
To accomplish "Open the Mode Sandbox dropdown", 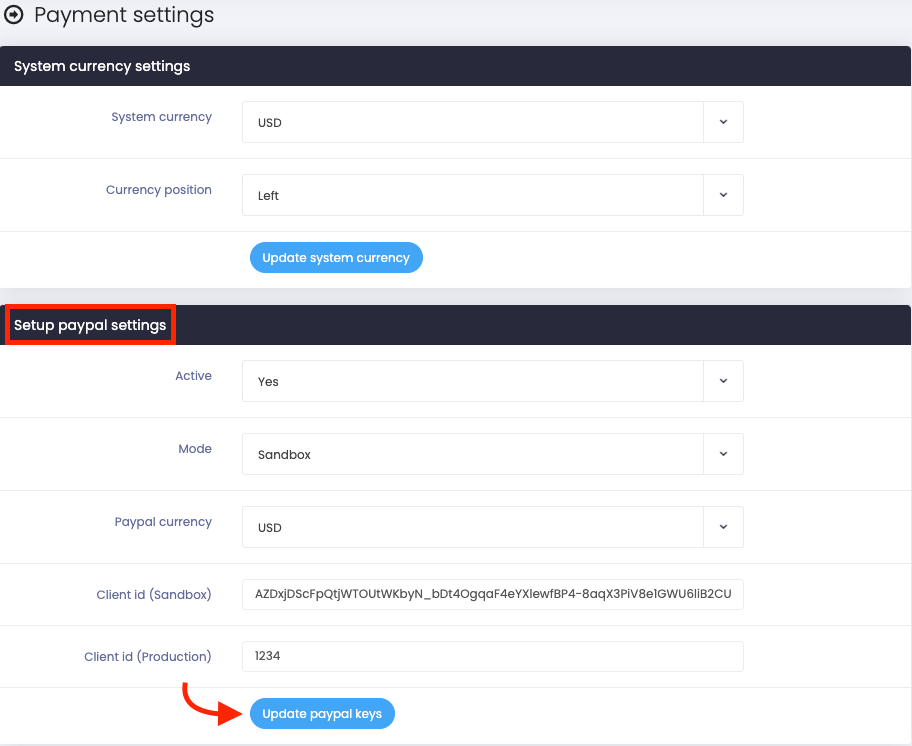I will [x=493, y=454].
